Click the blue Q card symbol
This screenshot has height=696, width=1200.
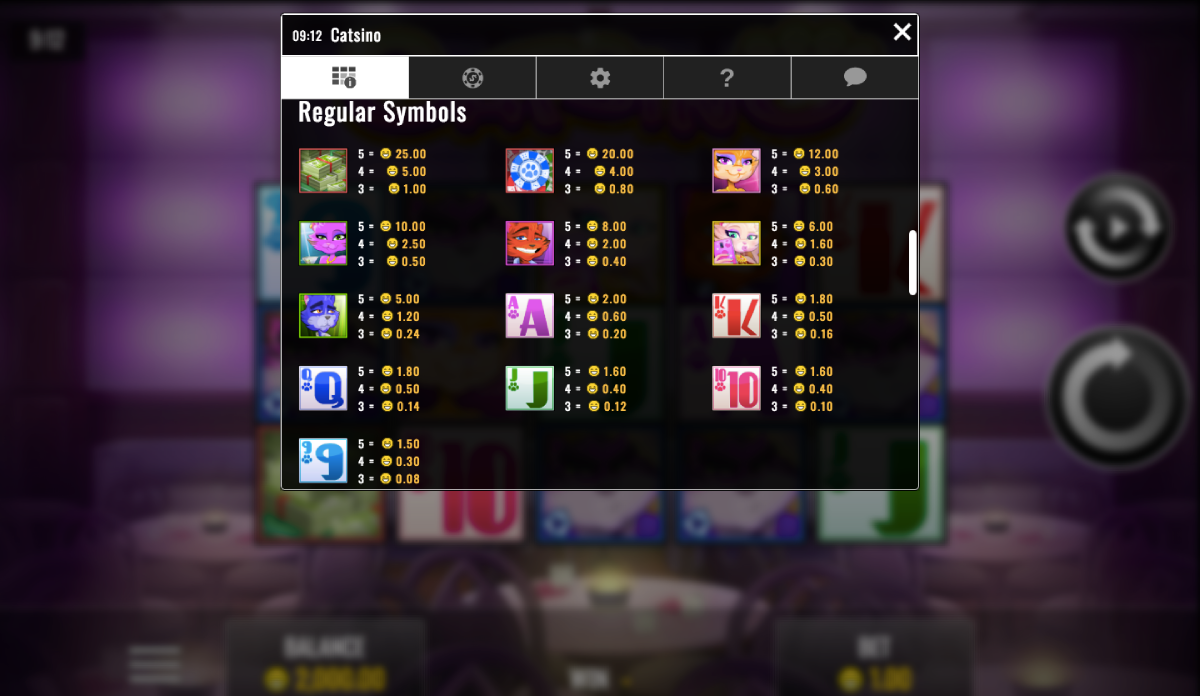(323, 388)
